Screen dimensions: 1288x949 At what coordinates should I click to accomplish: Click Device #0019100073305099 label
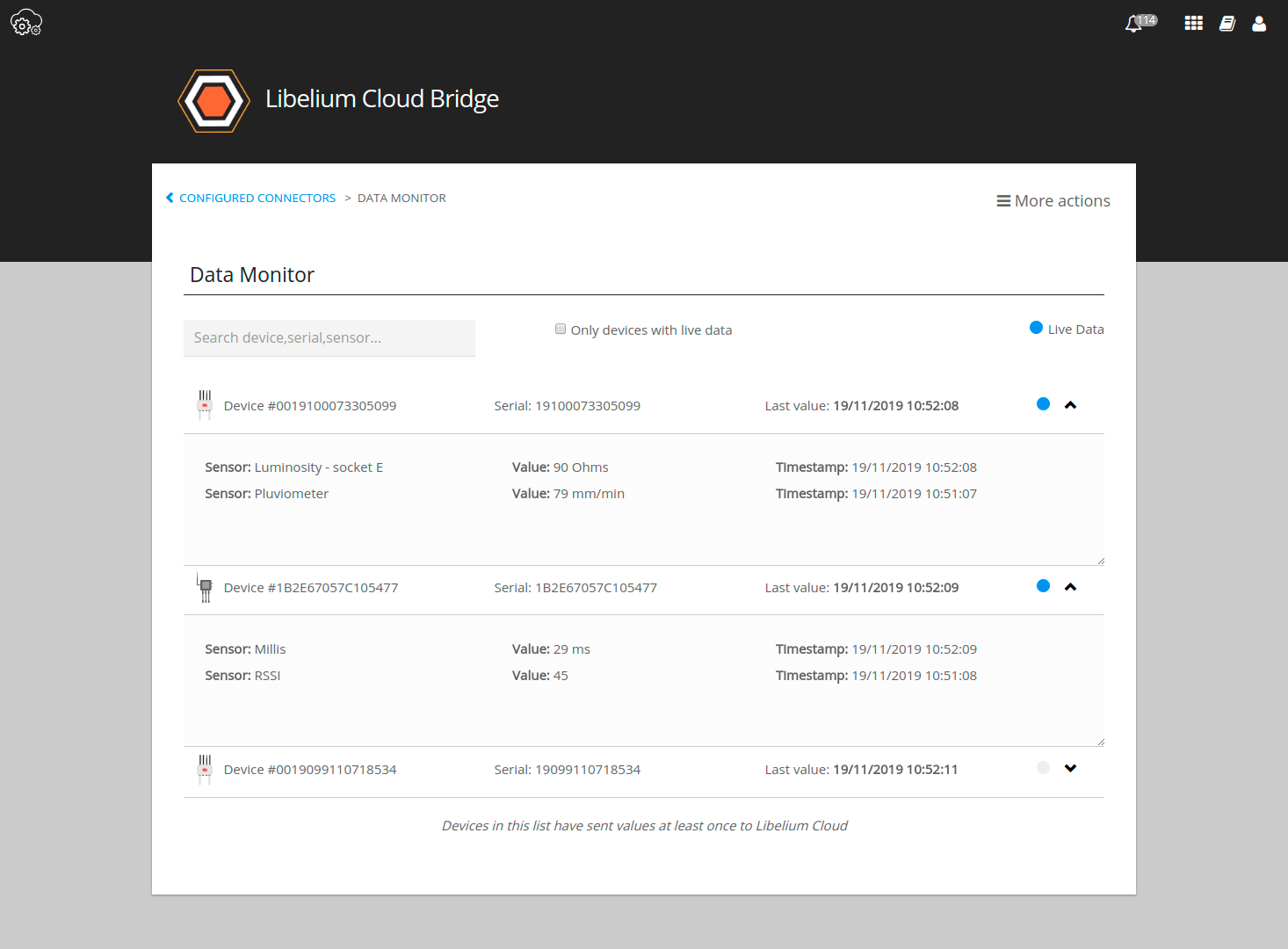[310, 406]
